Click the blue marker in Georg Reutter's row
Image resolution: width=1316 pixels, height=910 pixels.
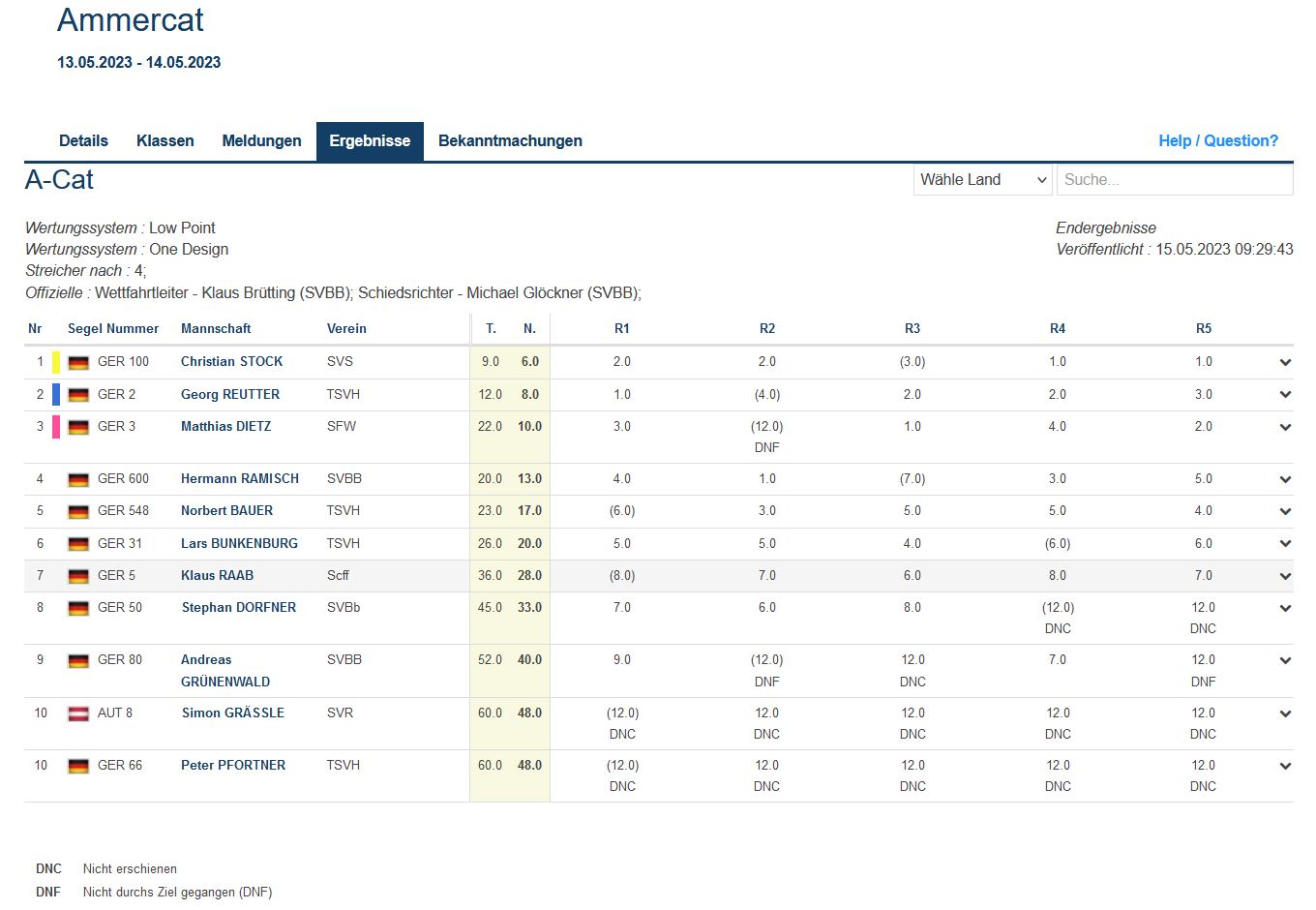[56, 394]
